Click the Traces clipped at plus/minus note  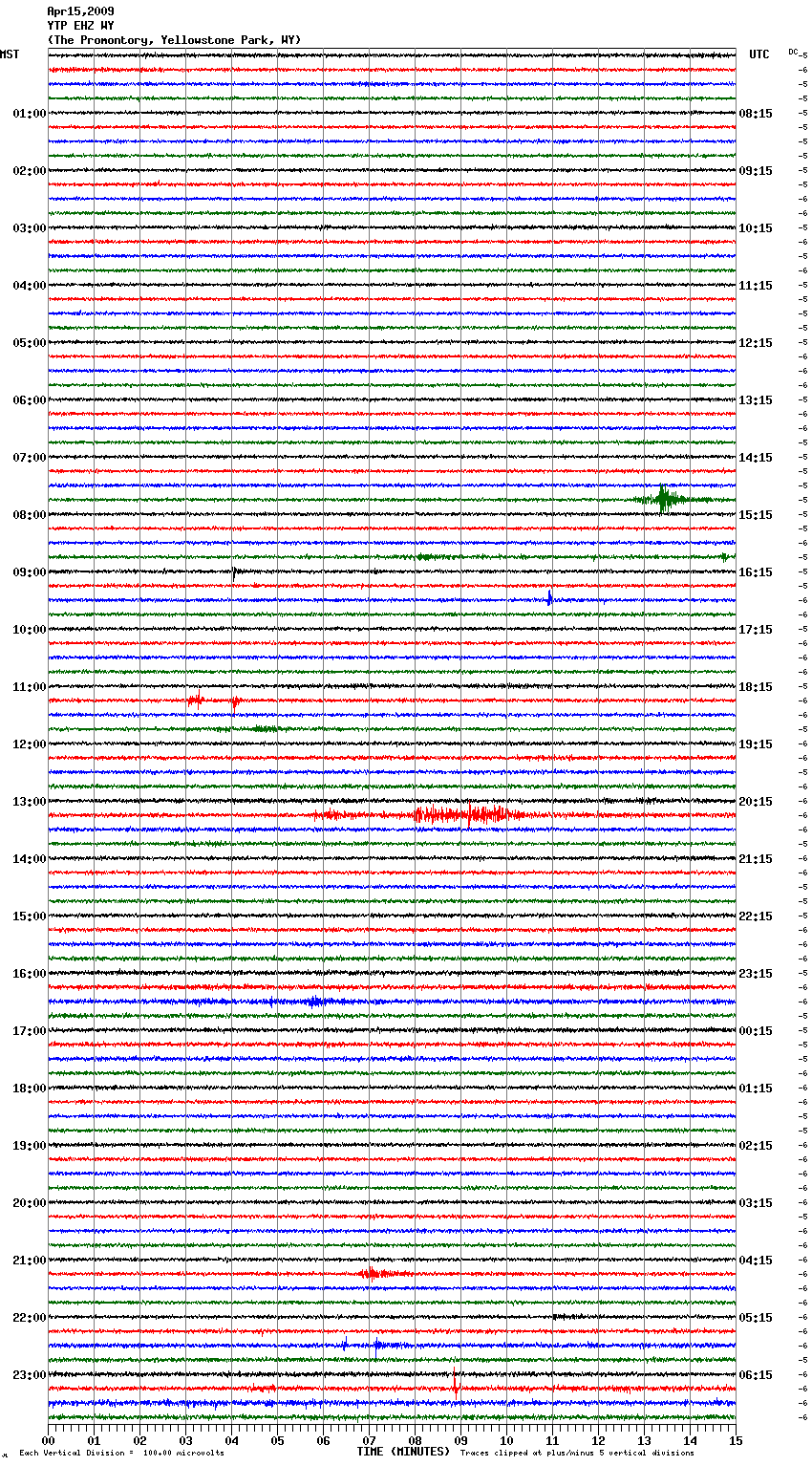[x=577, y=1453]
